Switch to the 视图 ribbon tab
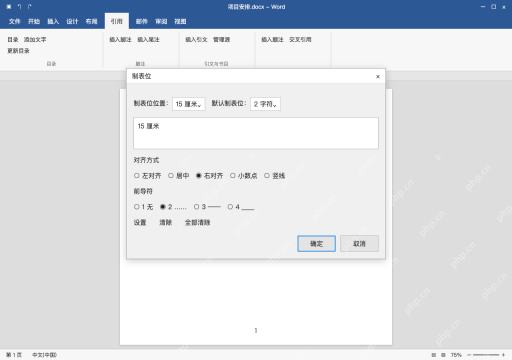This screenshot has height=360, width=512. (180, 21)
